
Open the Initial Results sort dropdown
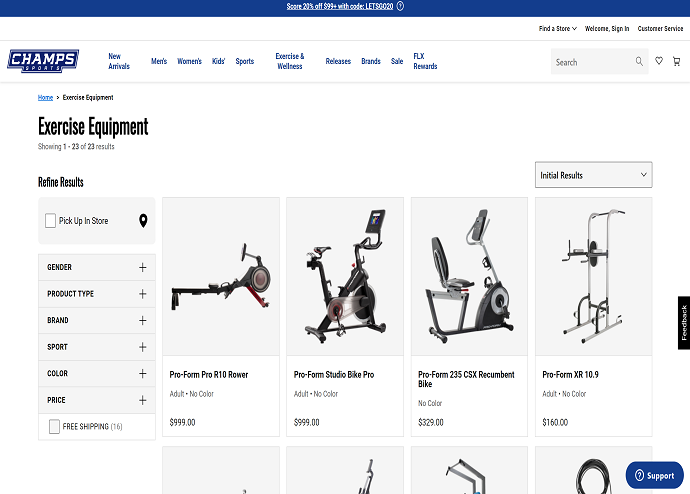594,175
